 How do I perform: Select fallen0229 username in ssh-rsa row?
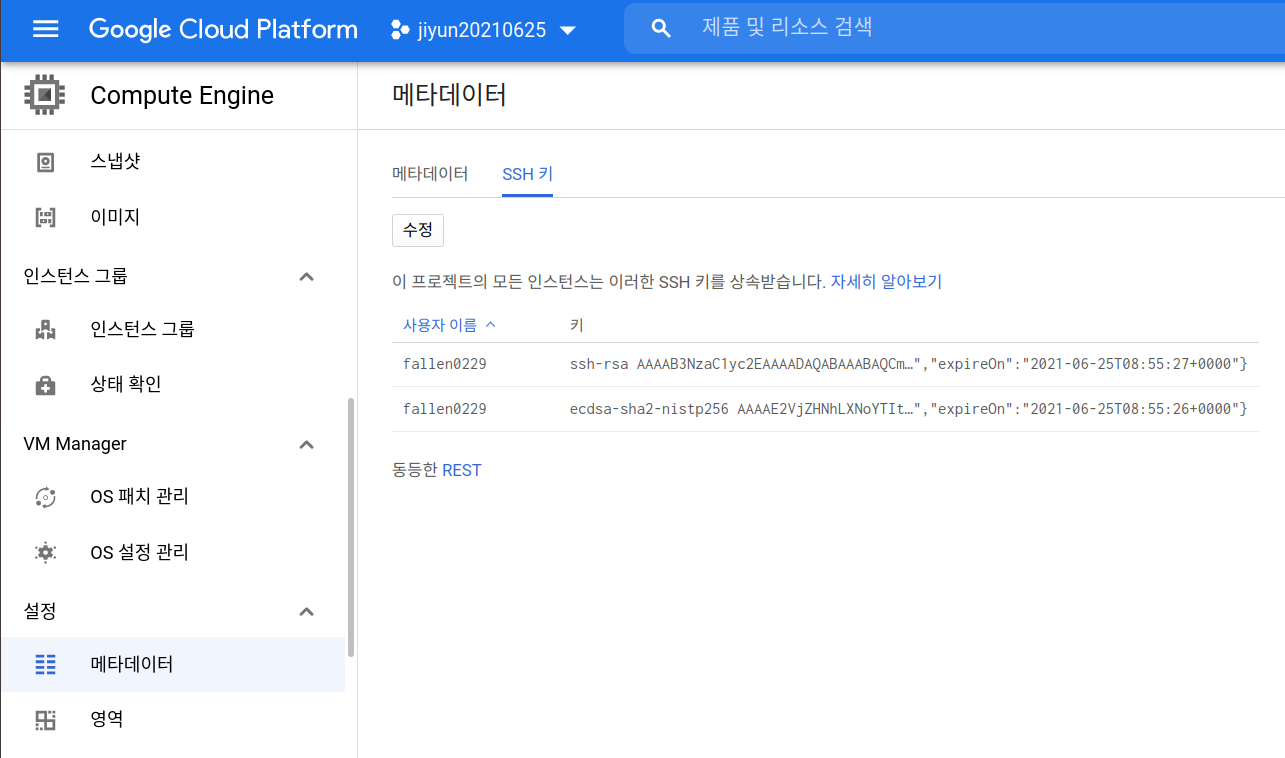click(444, 364)
